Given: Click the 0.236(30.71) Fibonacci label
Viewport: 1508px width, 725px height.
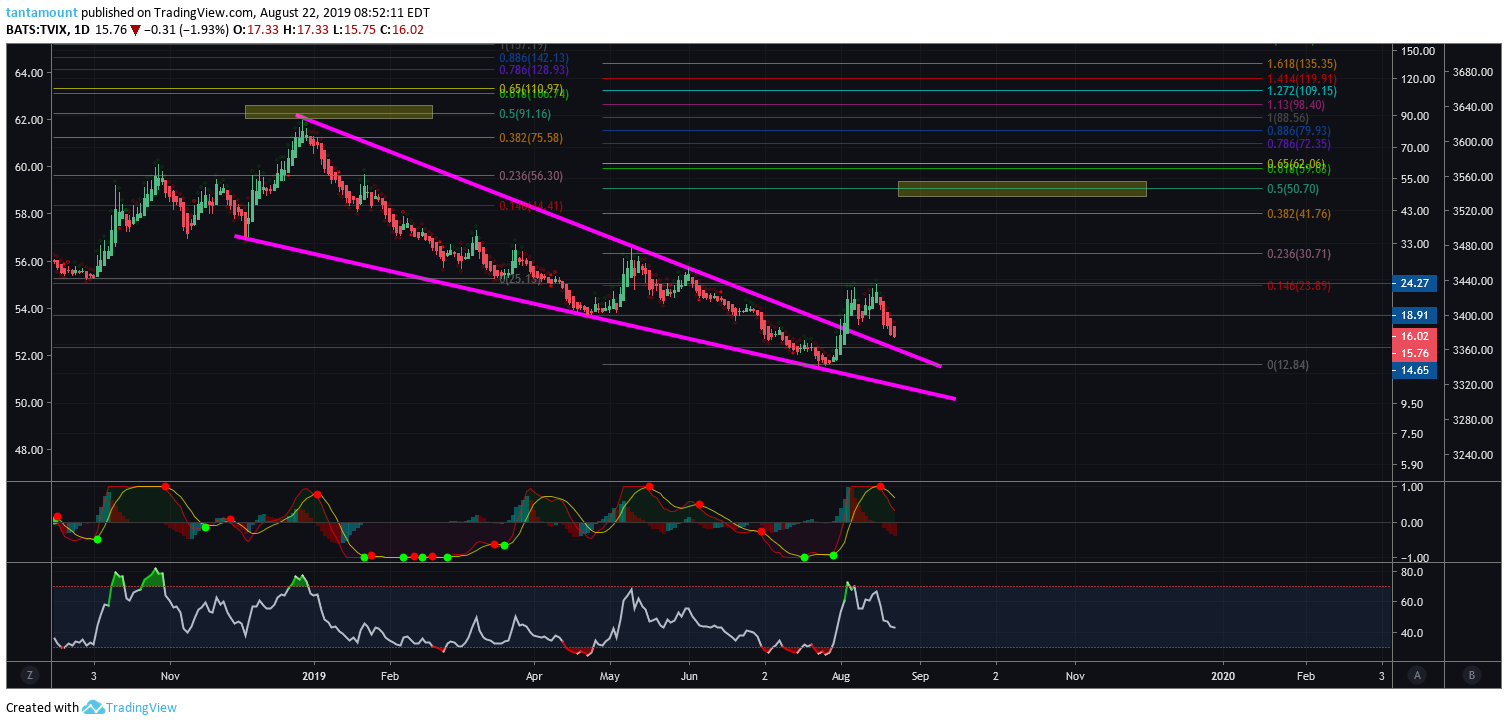Looking at the screenshot, I should [x=1298, y=254].
